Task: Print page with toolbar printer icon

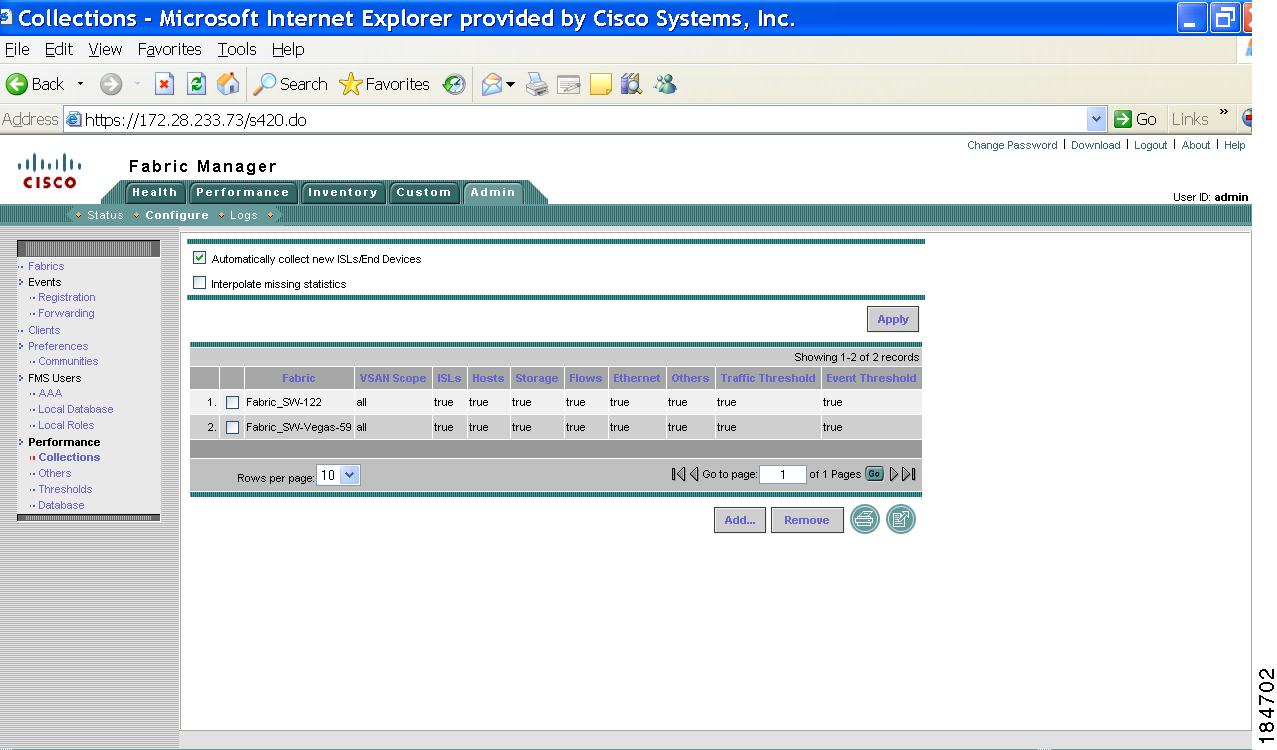Action: [538, 85]
